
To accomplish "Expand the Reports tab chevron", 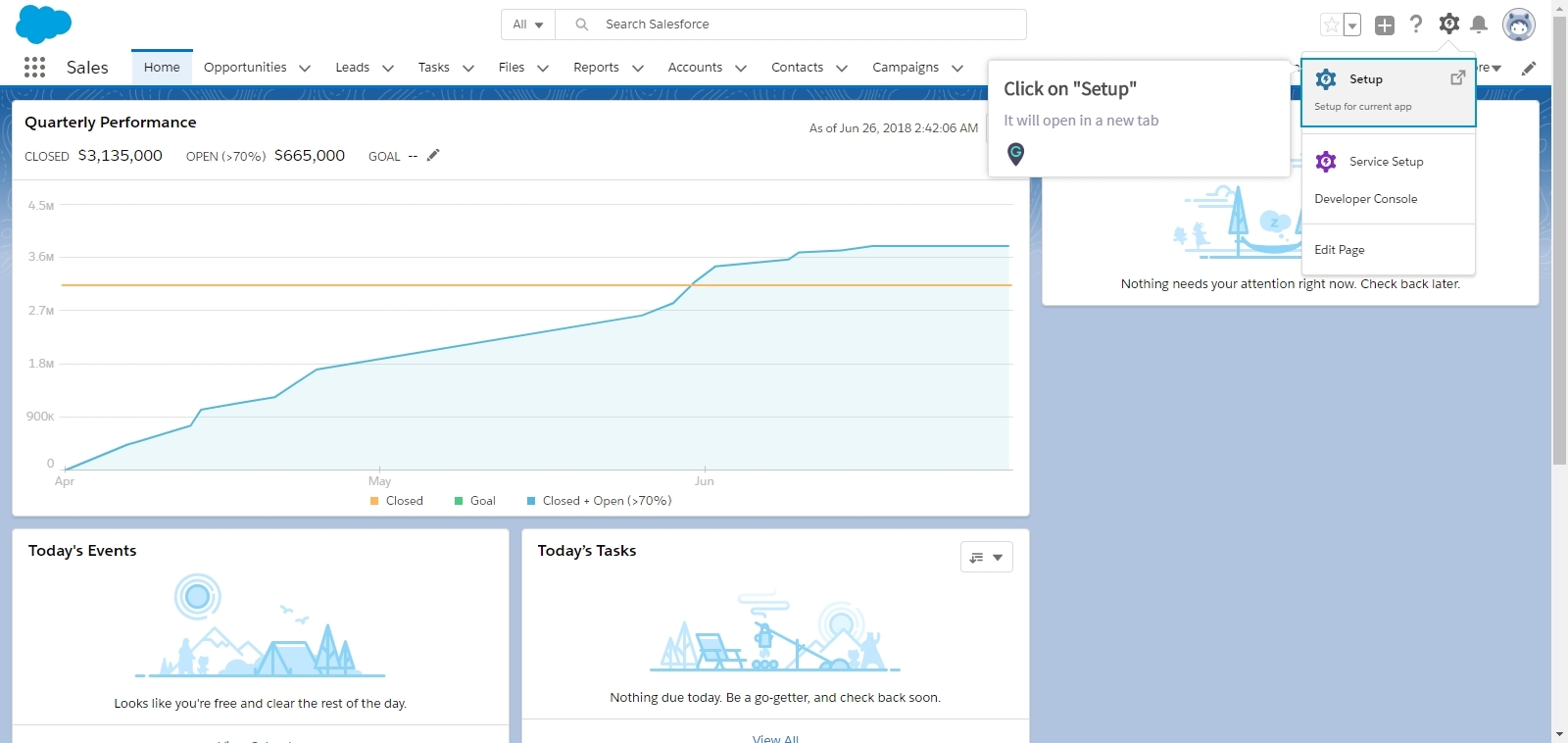I will [x=638, y=69].
